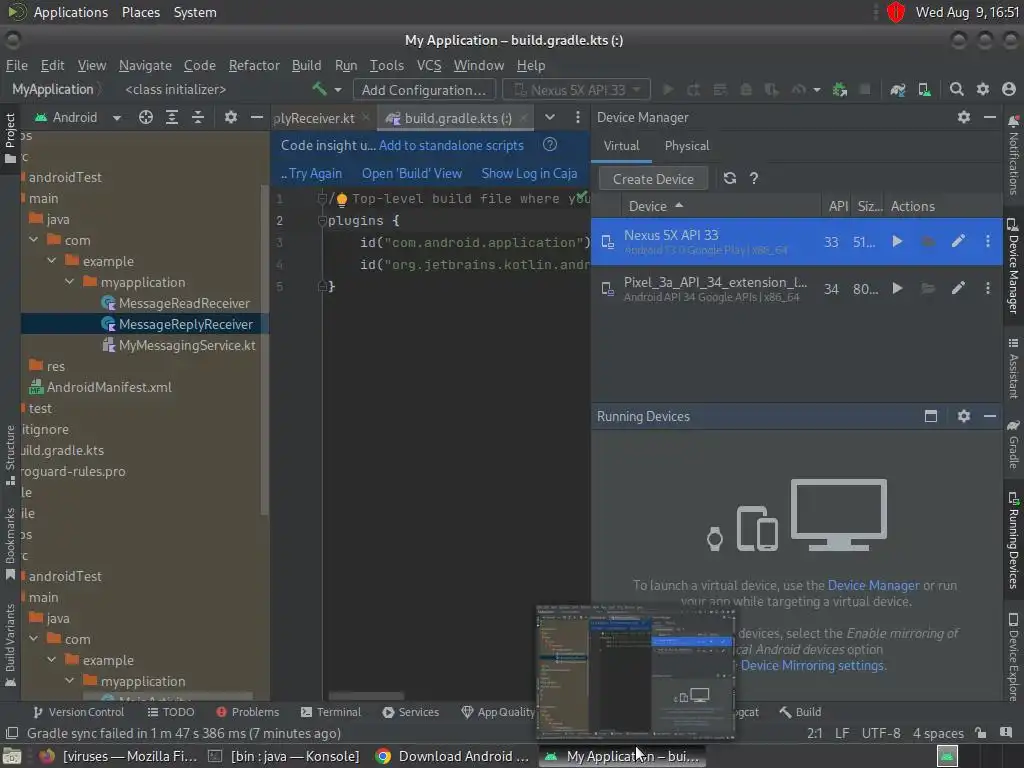Image resolution: width=1024 pixels, height=768 pixels.
Task: Collapse all icon in Project panel
Action: pos(198,118)
